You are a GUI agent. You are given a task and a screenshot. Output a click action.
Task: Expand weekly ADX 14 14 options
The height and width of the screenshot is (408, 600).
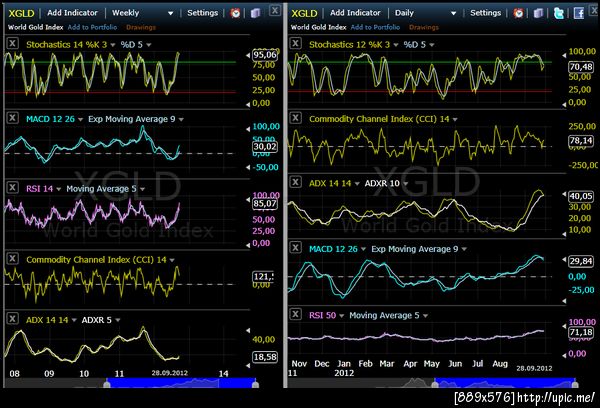coord(74,320)
